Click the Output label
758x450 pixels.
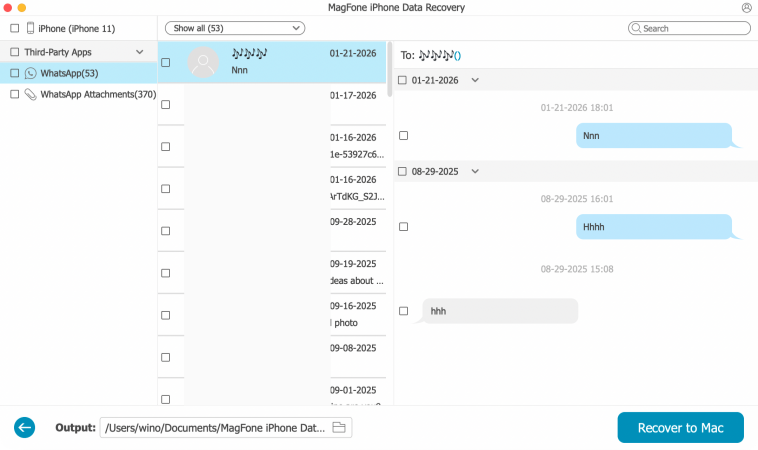click(75, 427)
